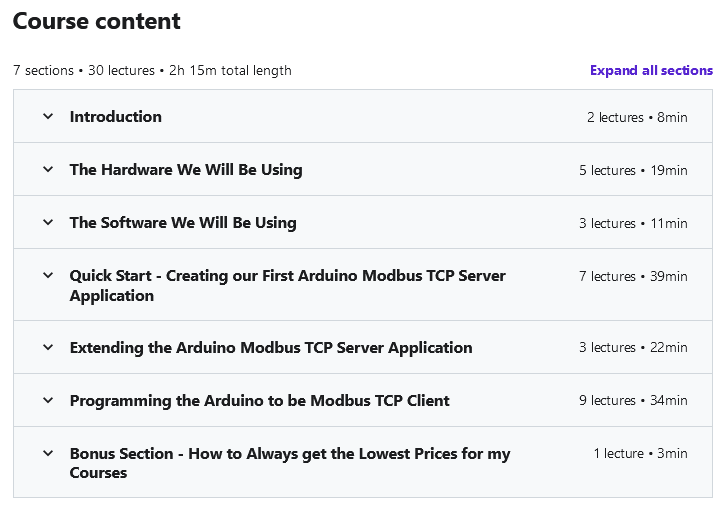This screenshot has height=508, width=723.
Task: Expand the Introduction section chevron
Action: point(48,117)
